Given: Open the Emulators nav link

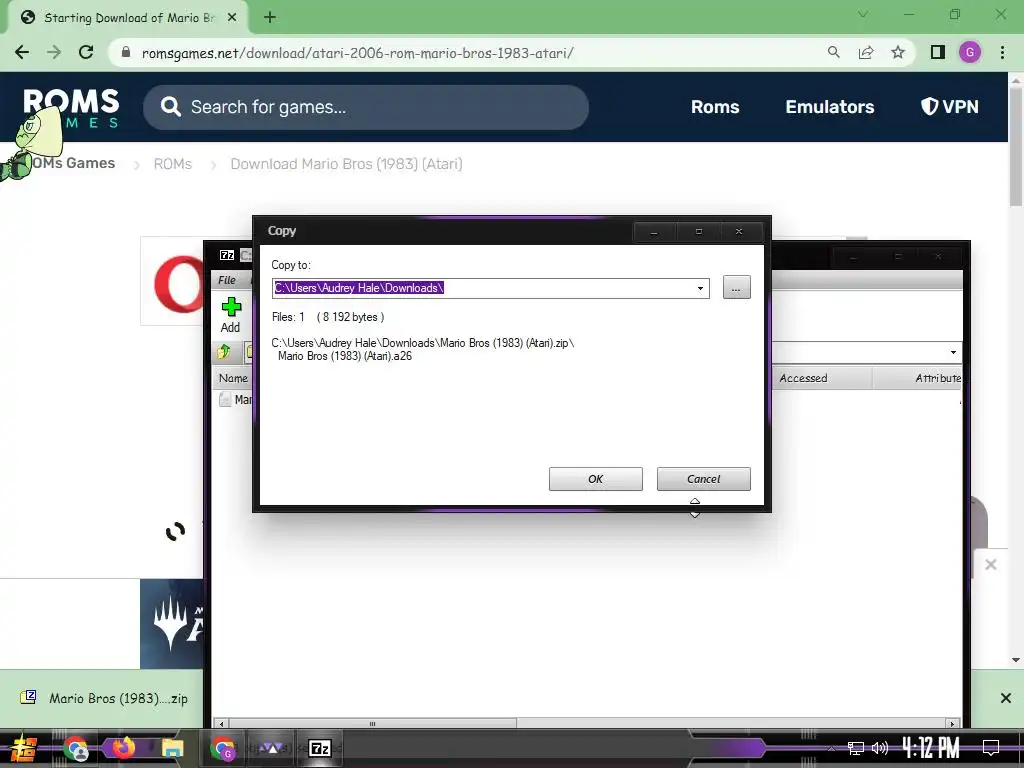Looking at the screenshot, I should coord(829,107).
